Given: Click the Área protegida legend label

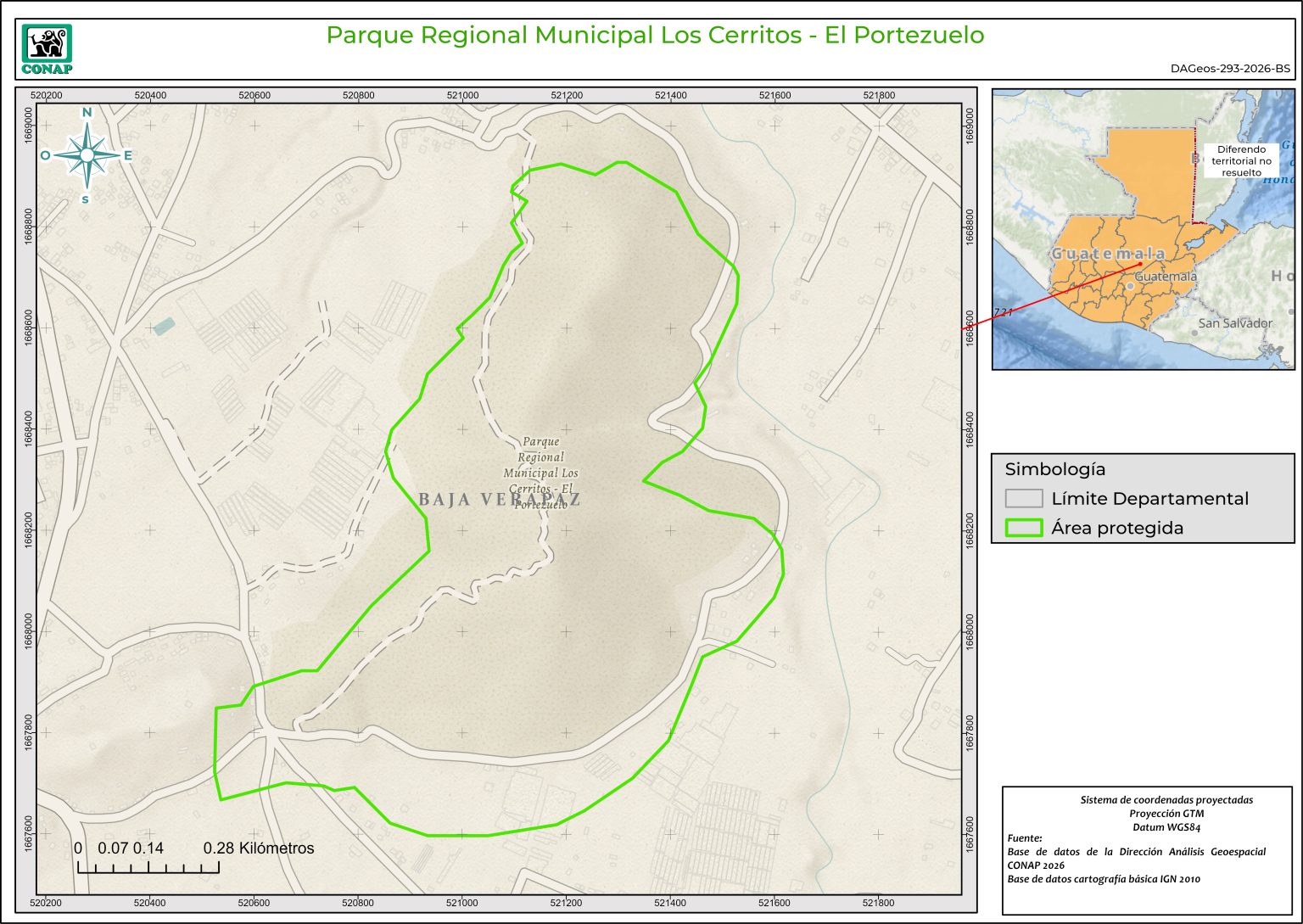Looking at the screenshot, I should pyautogui.click(x=1116, y=528).
